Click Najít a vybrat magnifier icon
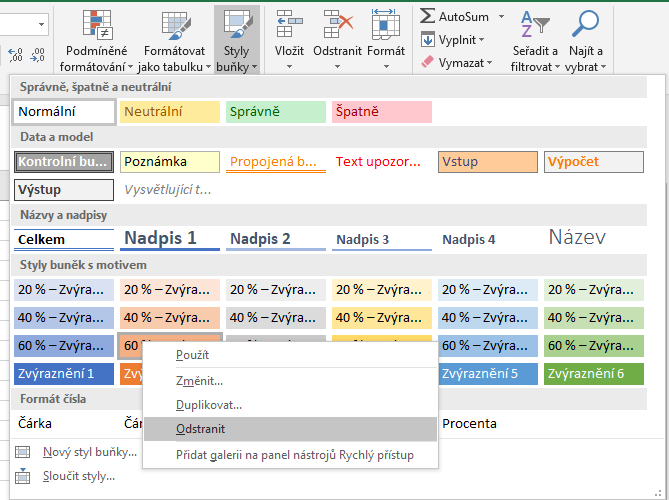Screen dimensions: 669x500 585,24
